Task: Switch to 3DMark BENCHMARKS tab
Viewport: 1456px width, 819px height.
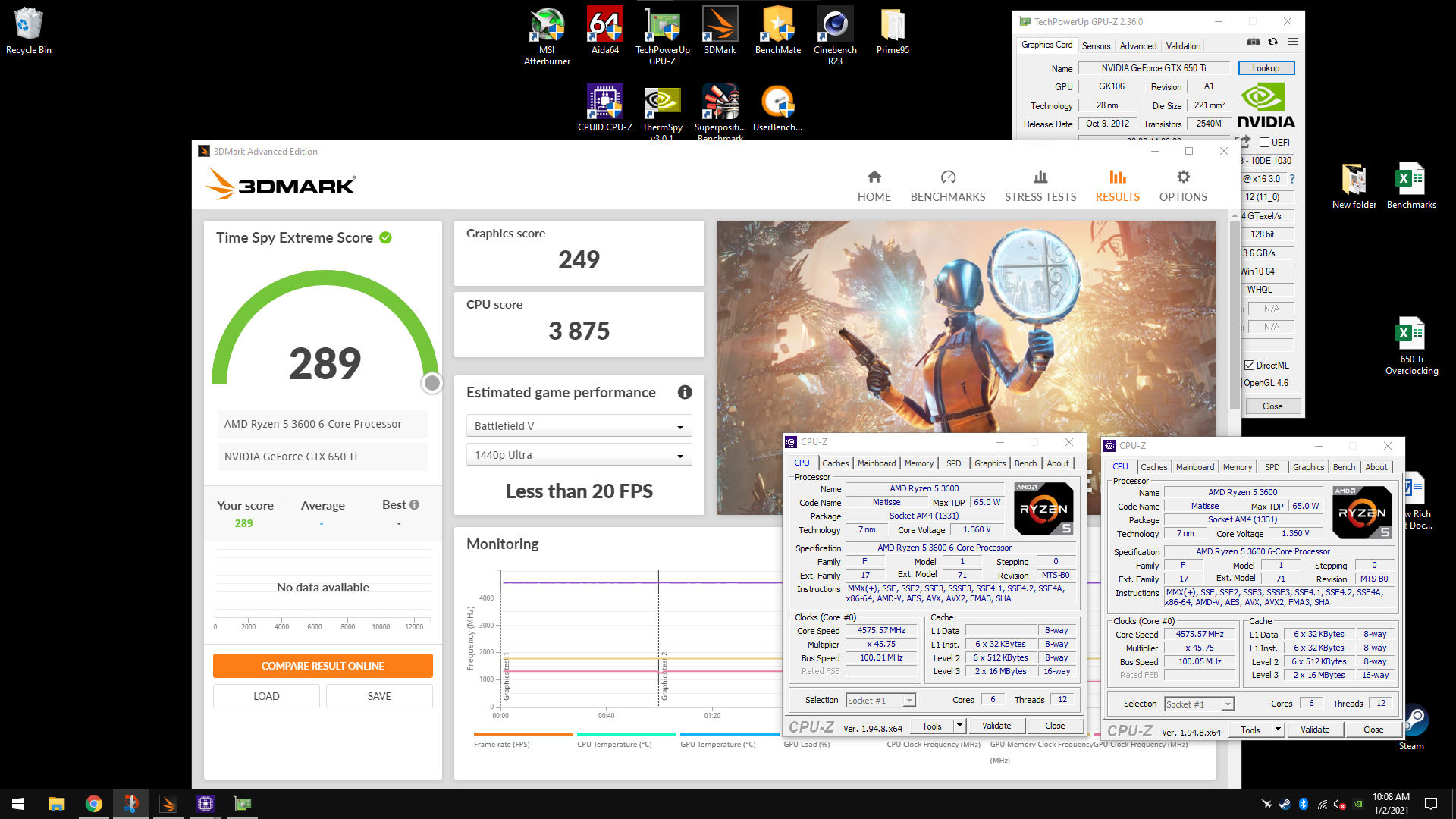Action: (x=948, y=187)
